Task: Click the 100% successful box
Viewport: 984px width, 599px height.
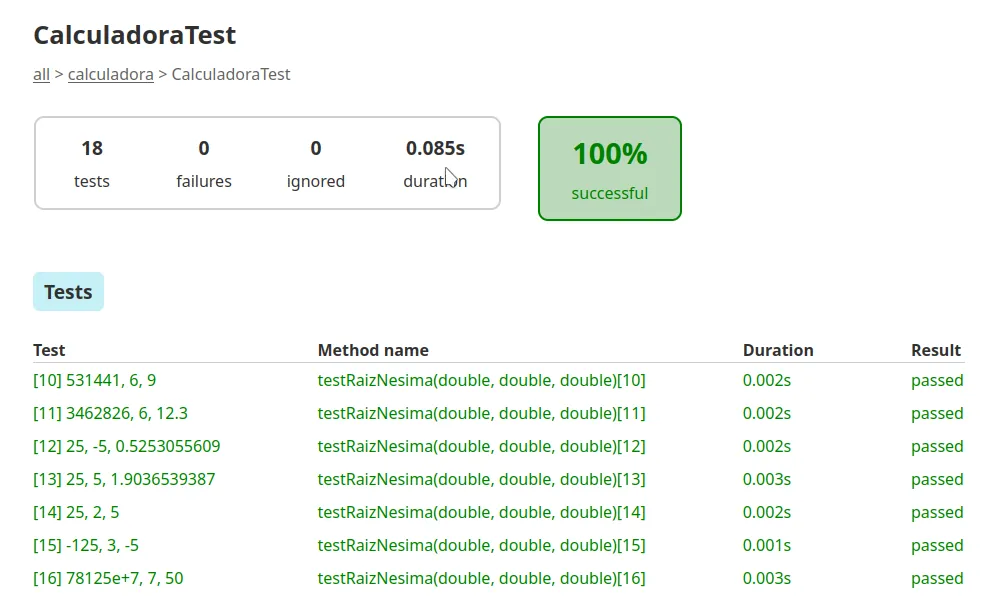Action: click(609, 169)
